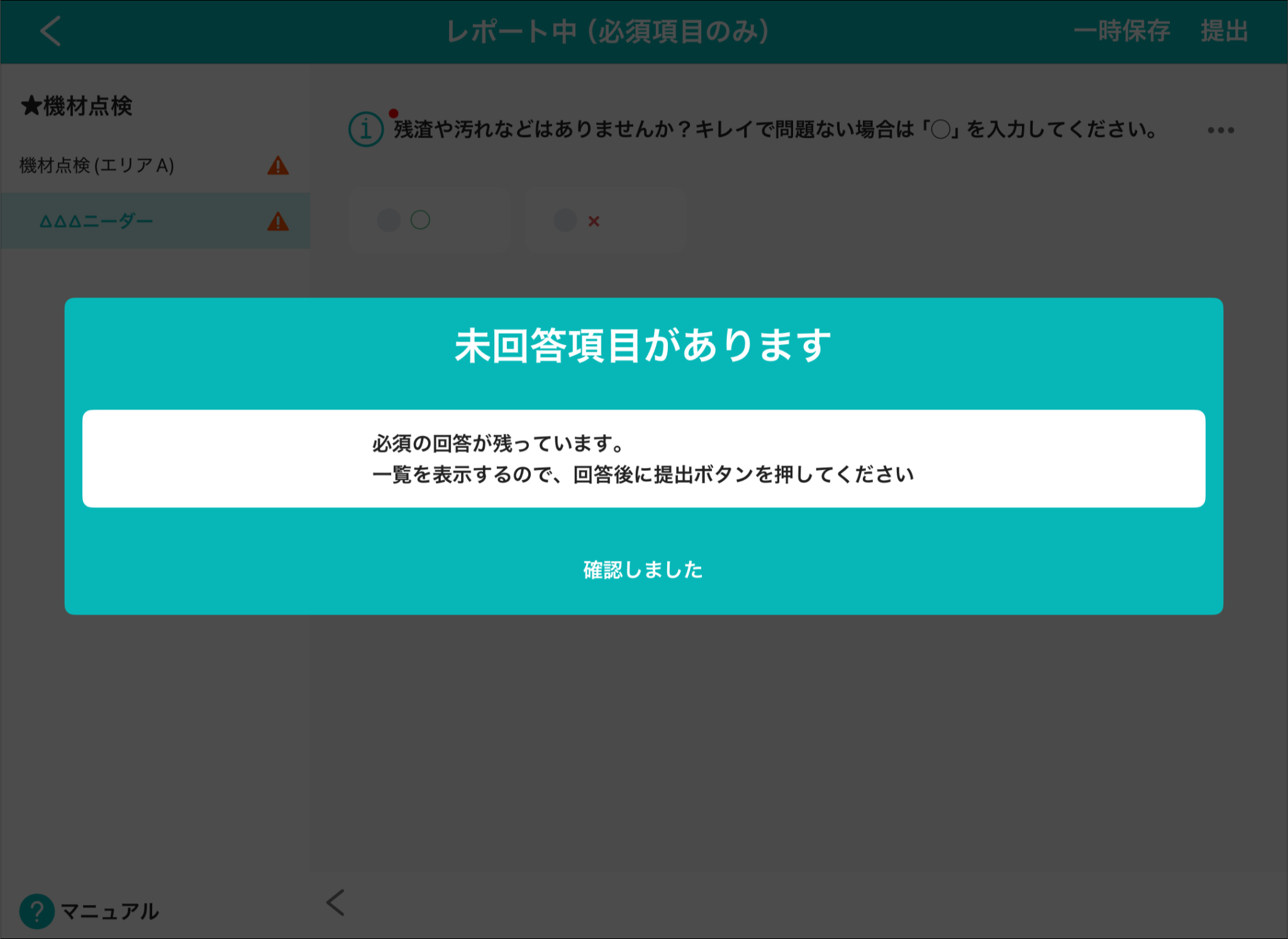Collapse sidebar with bottom chevron arrow

(x=335, y=903)
